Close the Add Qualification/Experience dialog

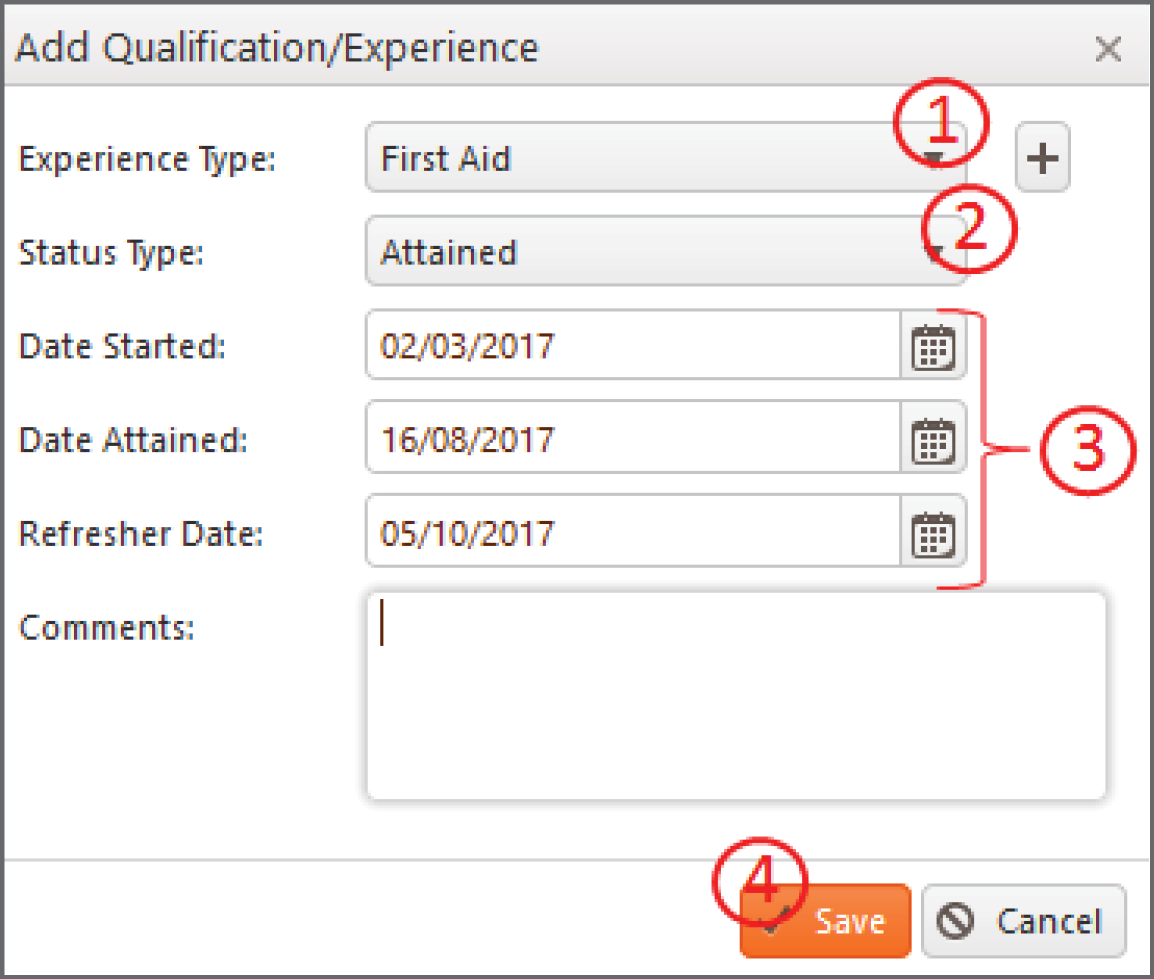1108,49
